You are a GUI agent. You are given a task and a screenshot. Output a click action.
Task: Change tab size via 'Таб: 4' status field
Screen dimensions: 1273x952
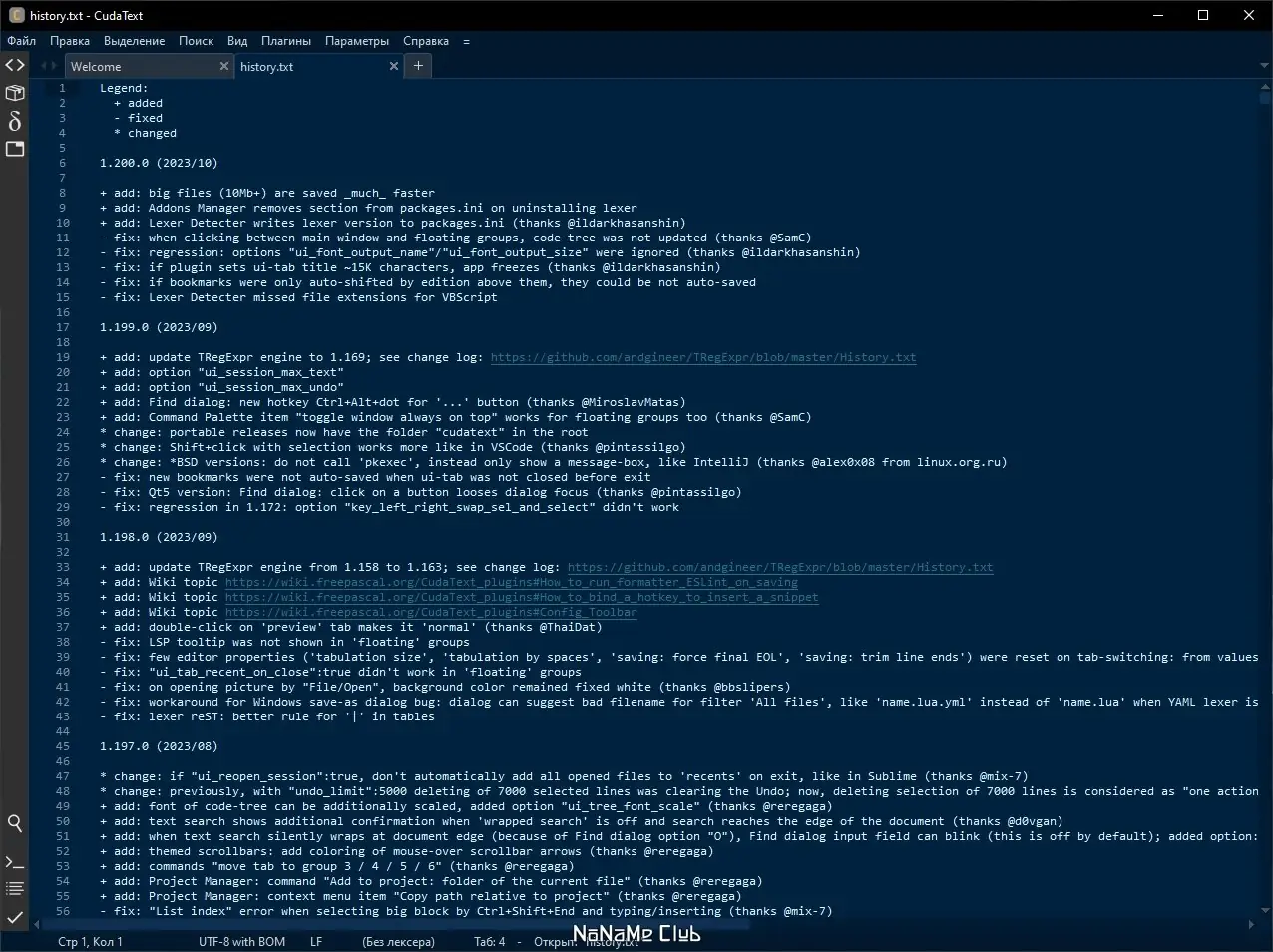coord(490,941)
